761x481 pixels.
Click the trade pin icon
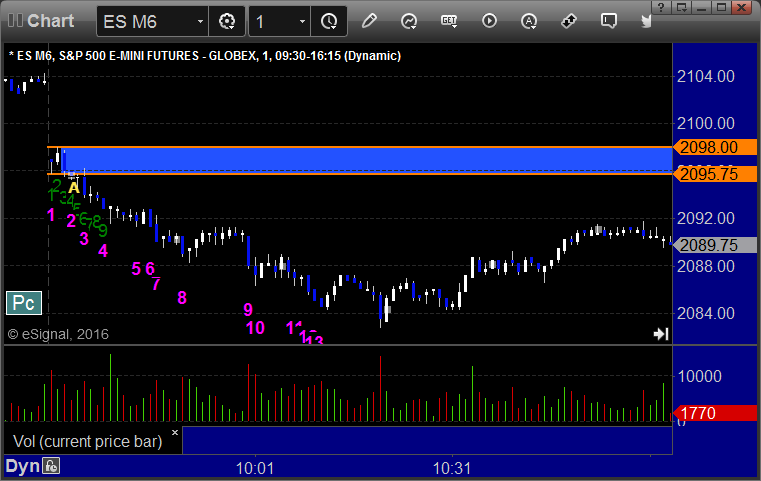568,21
